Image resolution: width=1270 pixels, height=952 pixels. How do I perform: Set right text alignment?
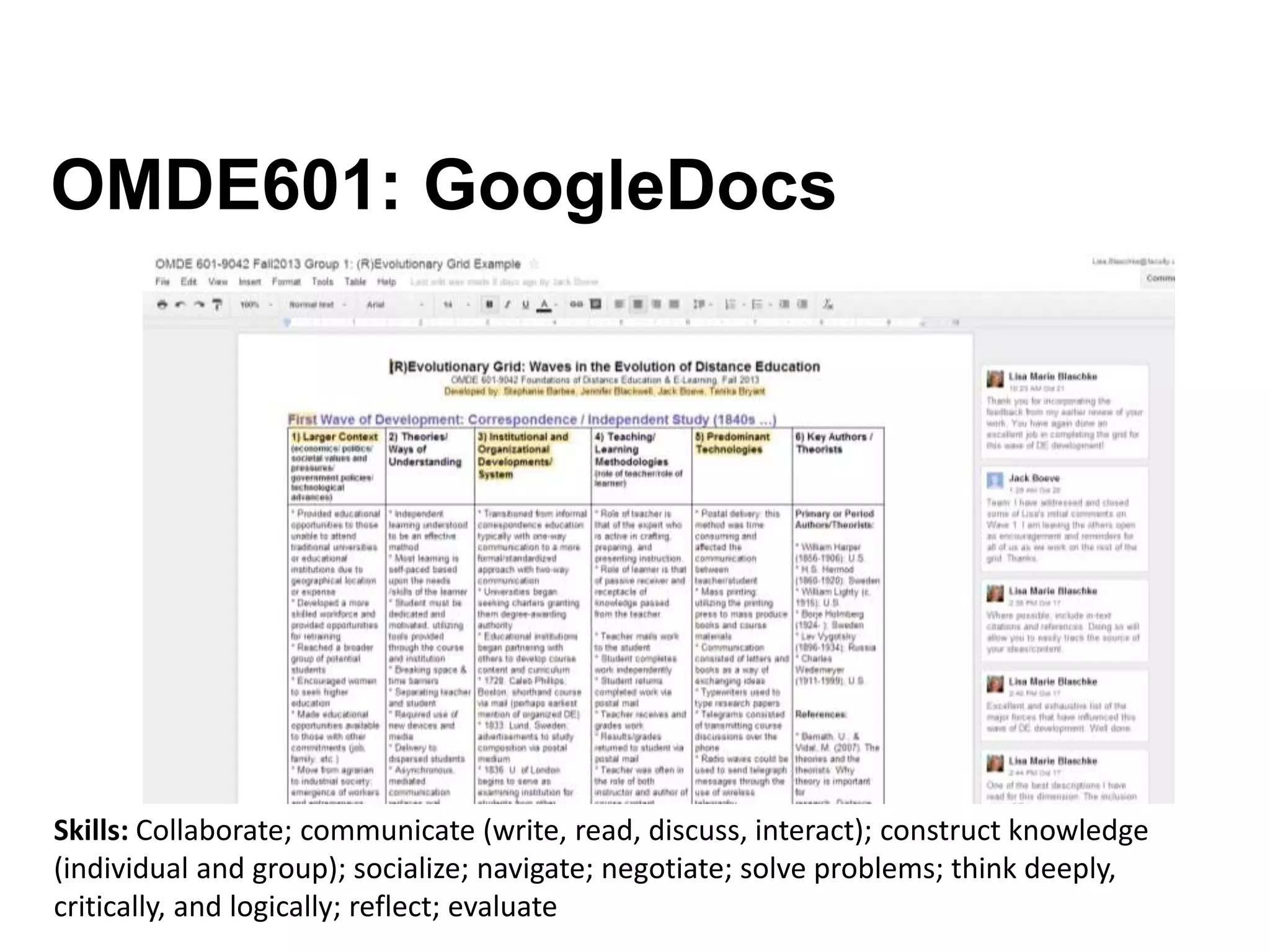[x=656, y=304]
